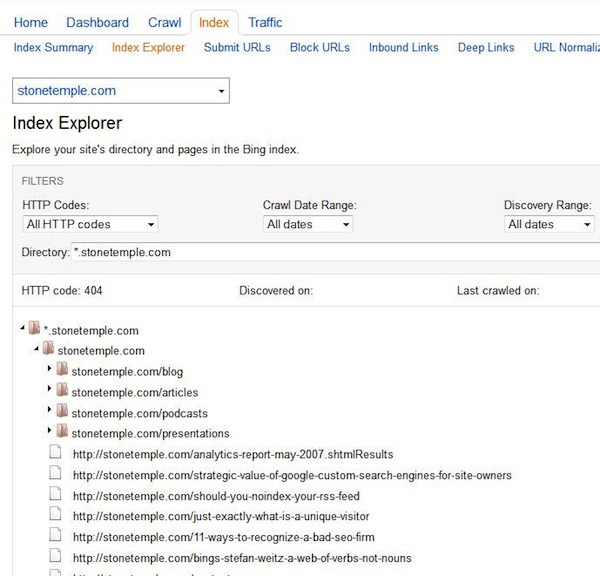Click the *.stonetemple.com root folder icon
Viewport: 600px width, 576px height.
pyautogui.click(x=34, y=328)
